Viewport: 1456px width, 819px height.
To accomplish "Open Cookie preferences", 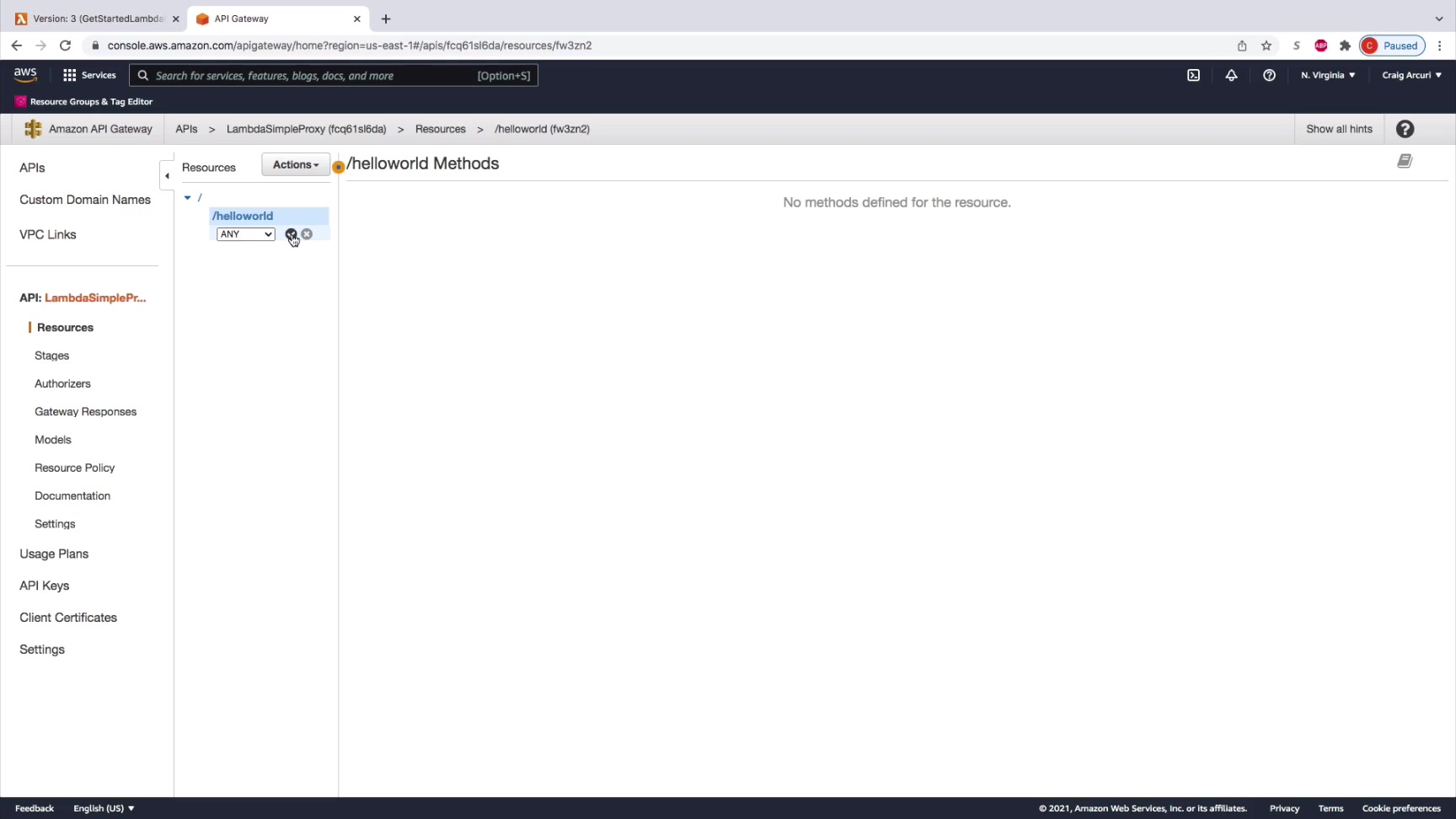I will pyautogui.click(x=1401, y=808).
